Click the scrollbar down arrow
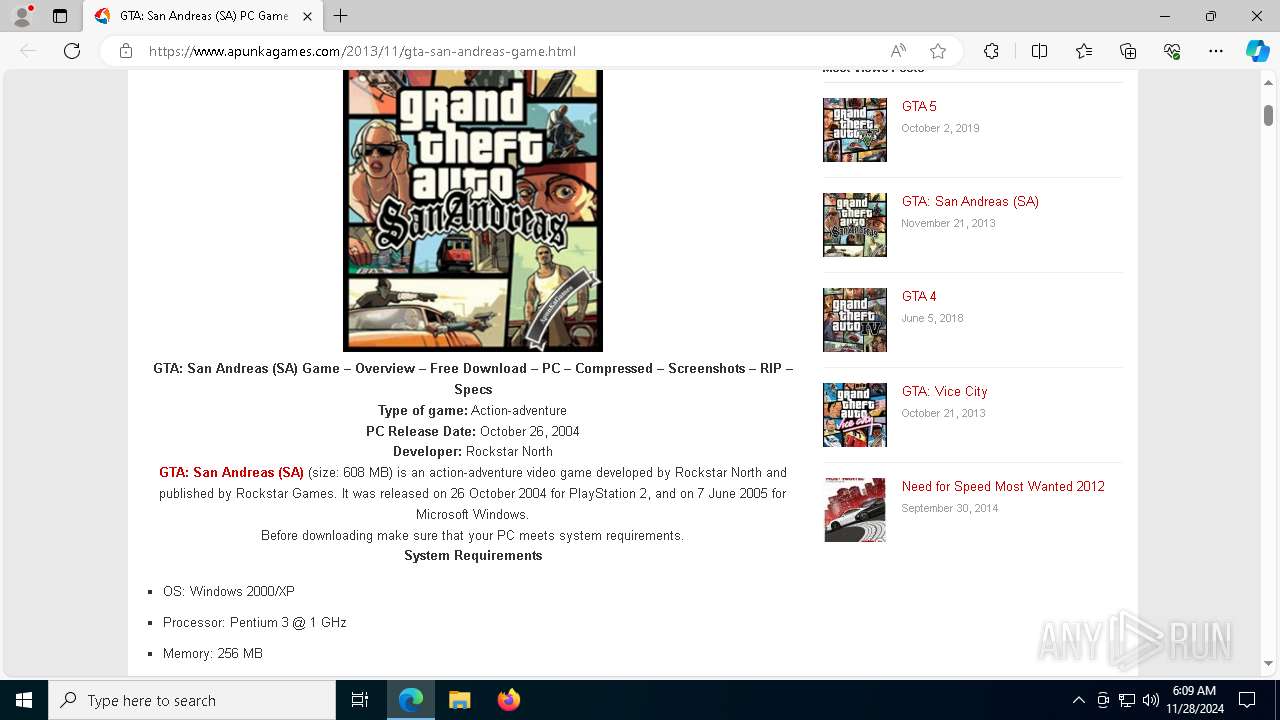Screen dimensions: 1280x720 (1268, 663)
